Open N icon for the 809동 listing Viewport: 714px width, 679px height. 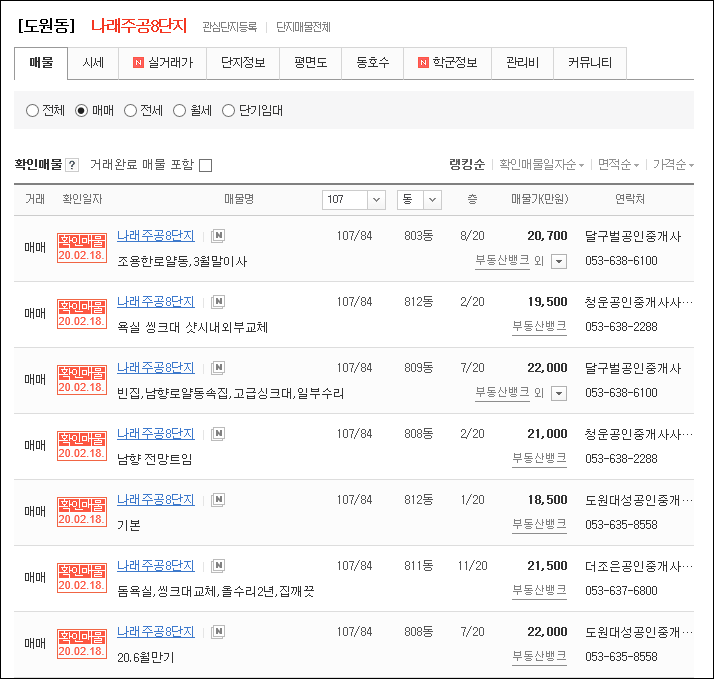218,368
